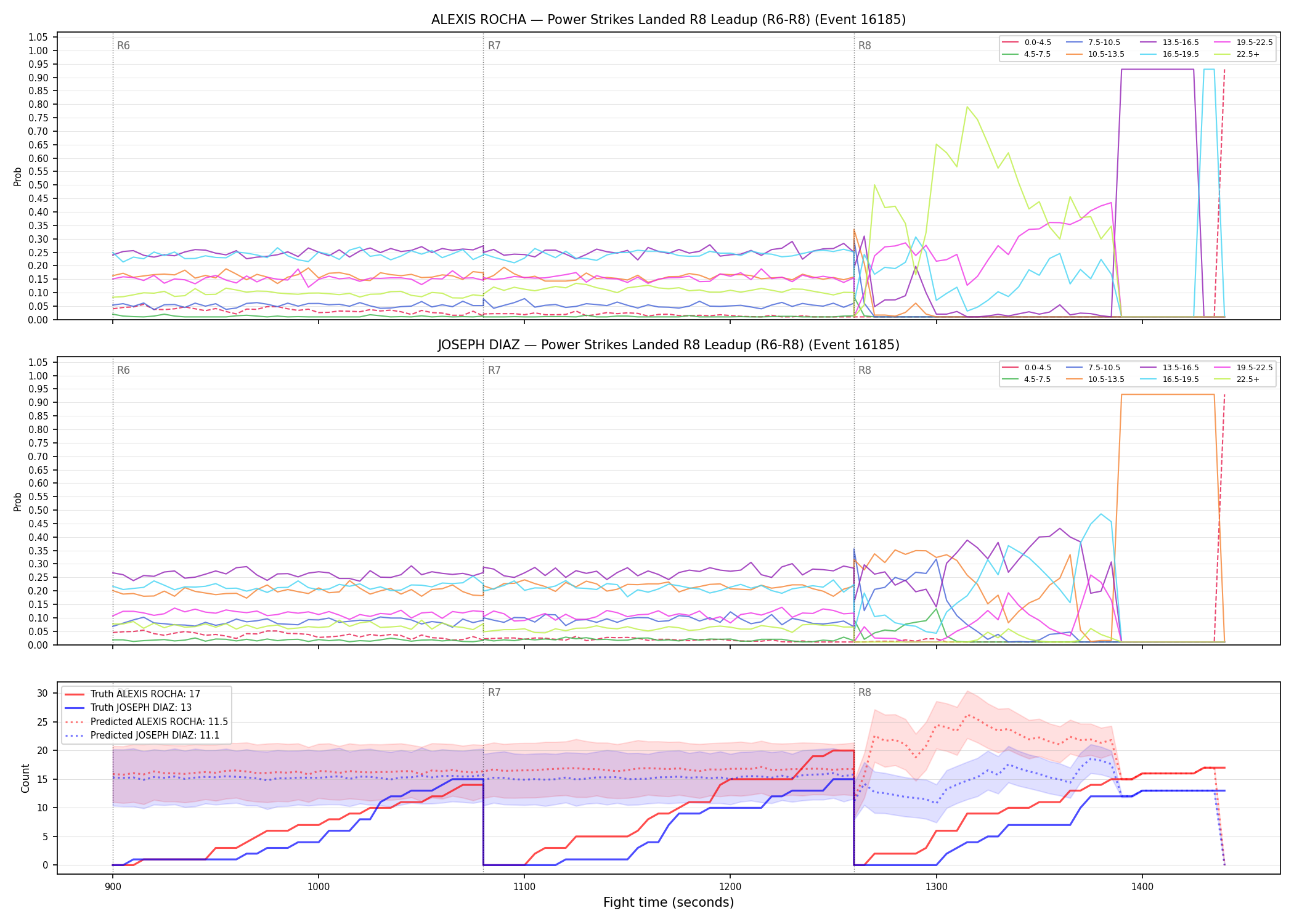The width and height of the screenshot is (1294, 924).
Task: Click the R8 round marker in Rocha chart
Action: tap(865, 46)
